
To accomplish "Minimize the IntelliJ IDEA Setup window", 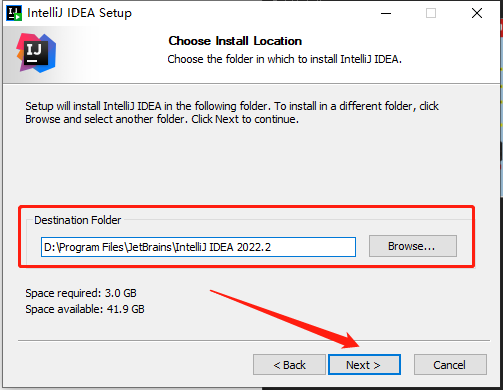I will tap(386, 13).
